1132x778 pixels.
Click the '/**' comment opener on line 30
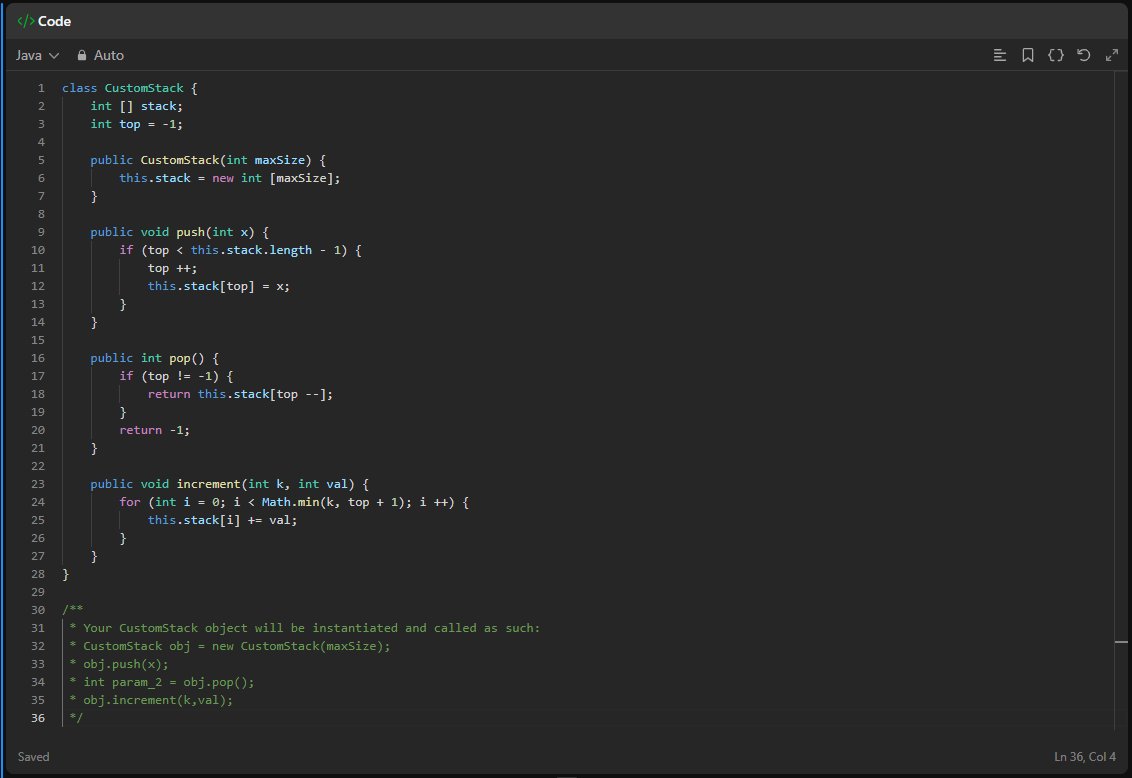[x=73, y=610]
